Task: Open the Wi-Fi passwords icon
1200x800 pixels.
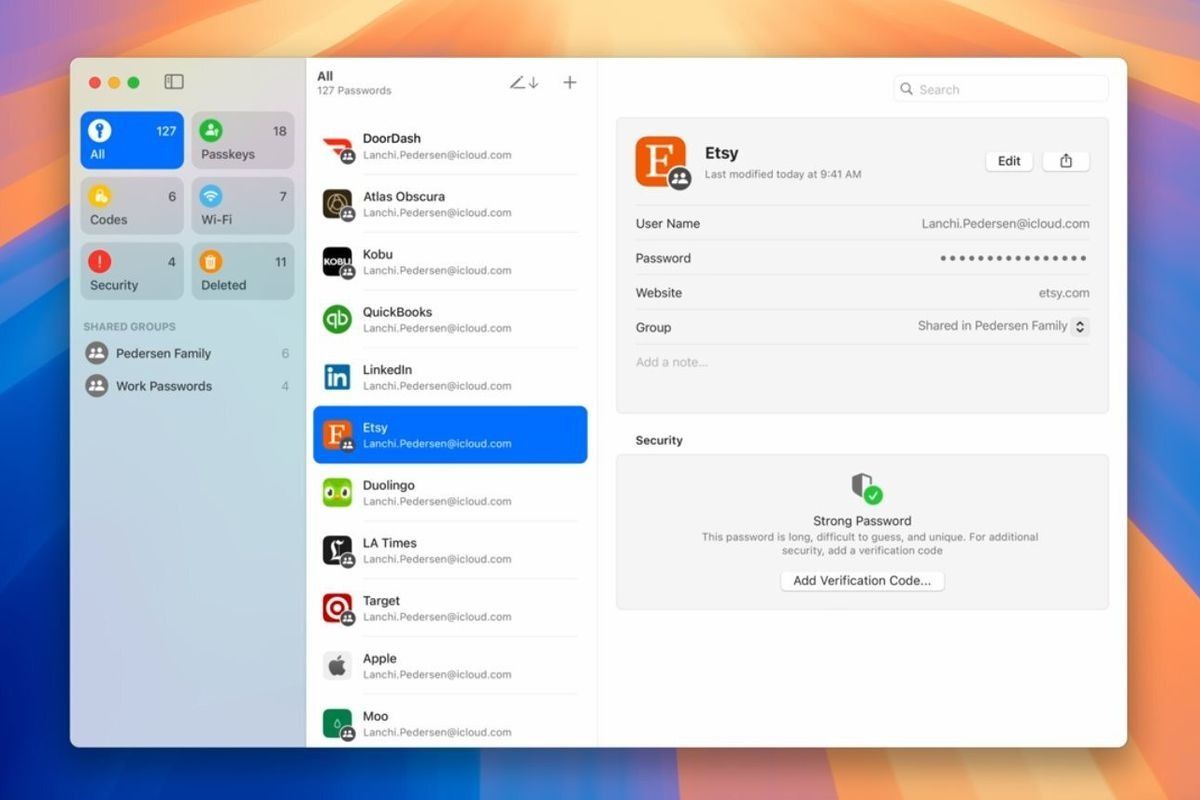Action: point(210,196)
